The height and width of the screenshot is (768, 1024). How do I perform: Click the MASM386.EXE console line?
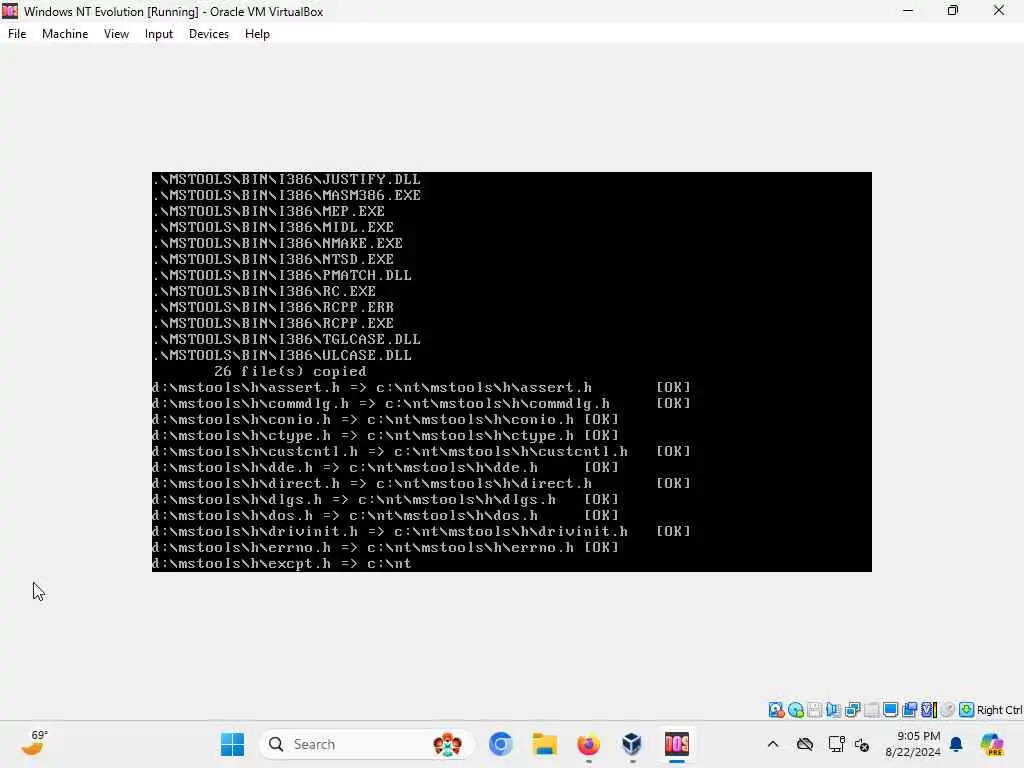point(287,195)
